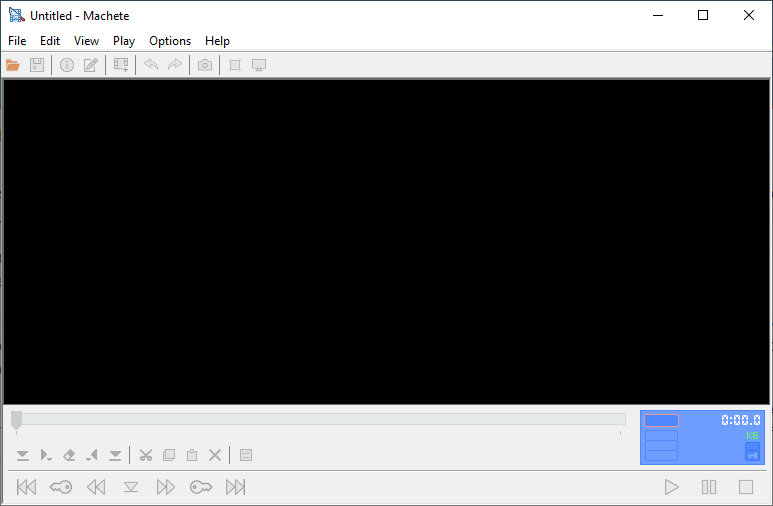Click the insert video file filmstrip icon
Screen dimensions: 773x506
pos(121,65)
